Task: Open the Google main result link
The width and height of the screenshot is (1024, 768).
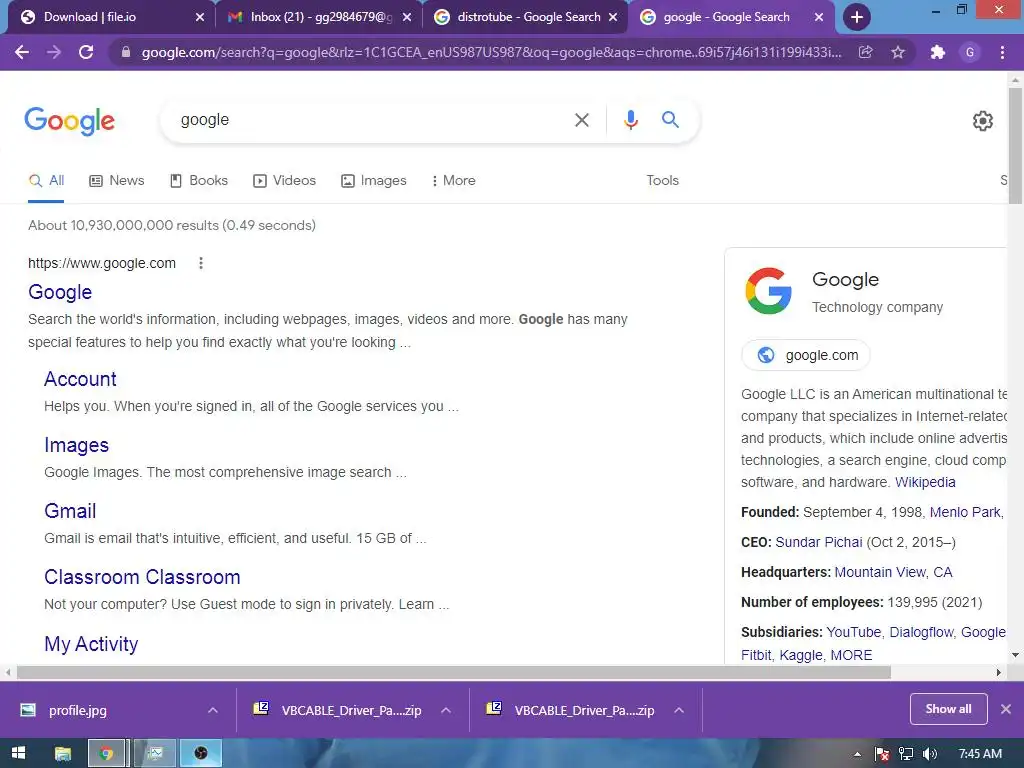Action: pos(60,292)
